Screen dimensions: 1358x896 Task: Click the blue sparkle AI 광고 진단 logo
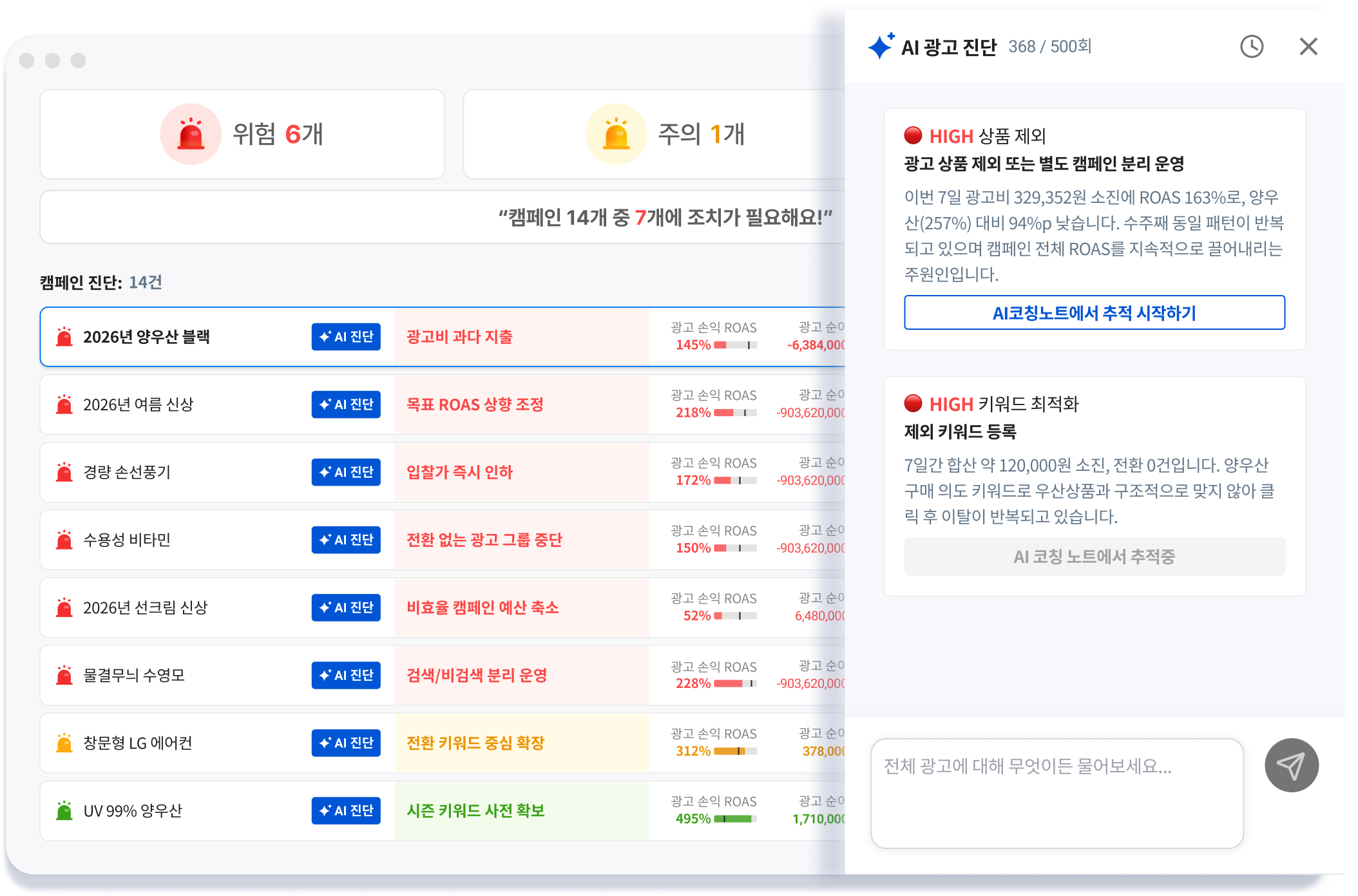[x=881, y=46]
